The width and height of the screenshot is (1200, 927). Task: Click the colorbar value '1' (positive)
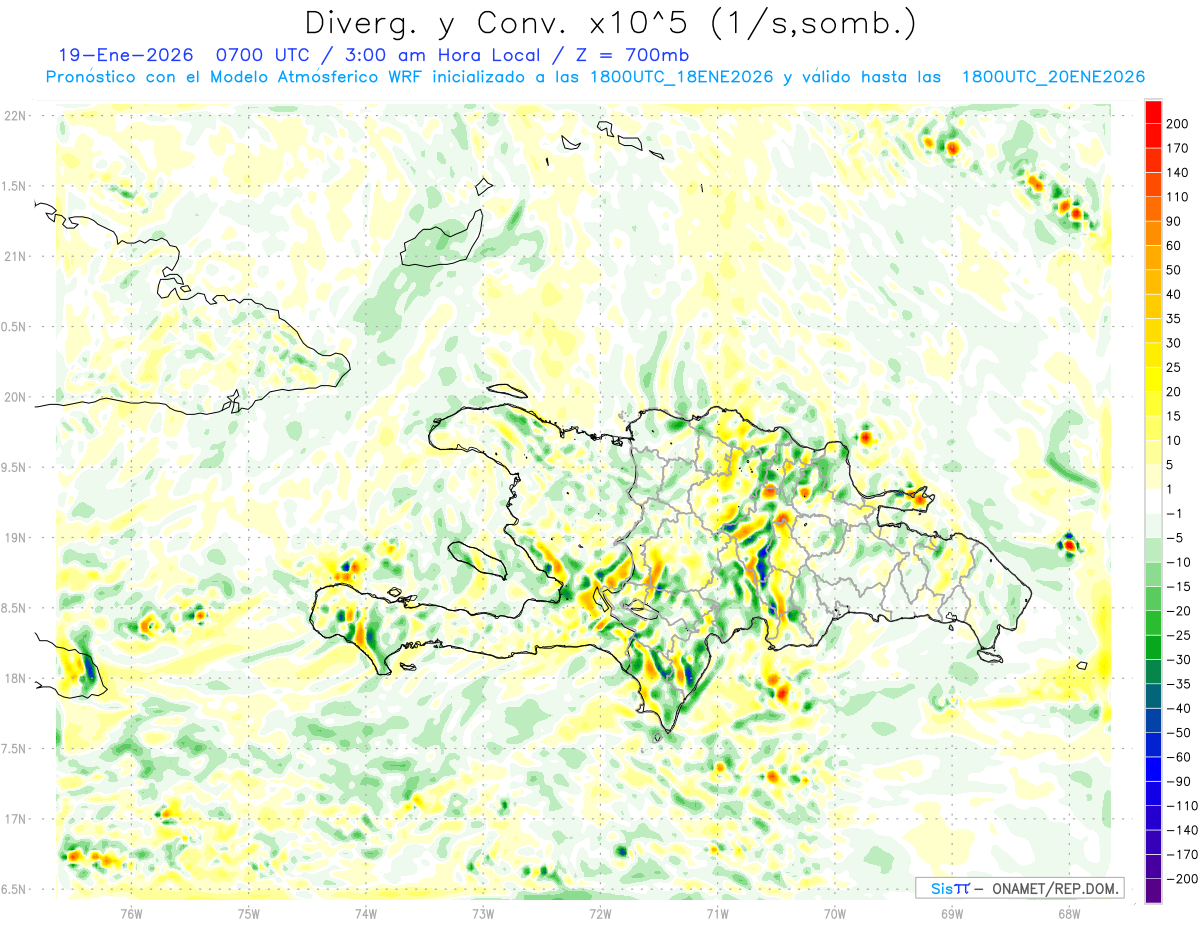[x=1170, y=489]
